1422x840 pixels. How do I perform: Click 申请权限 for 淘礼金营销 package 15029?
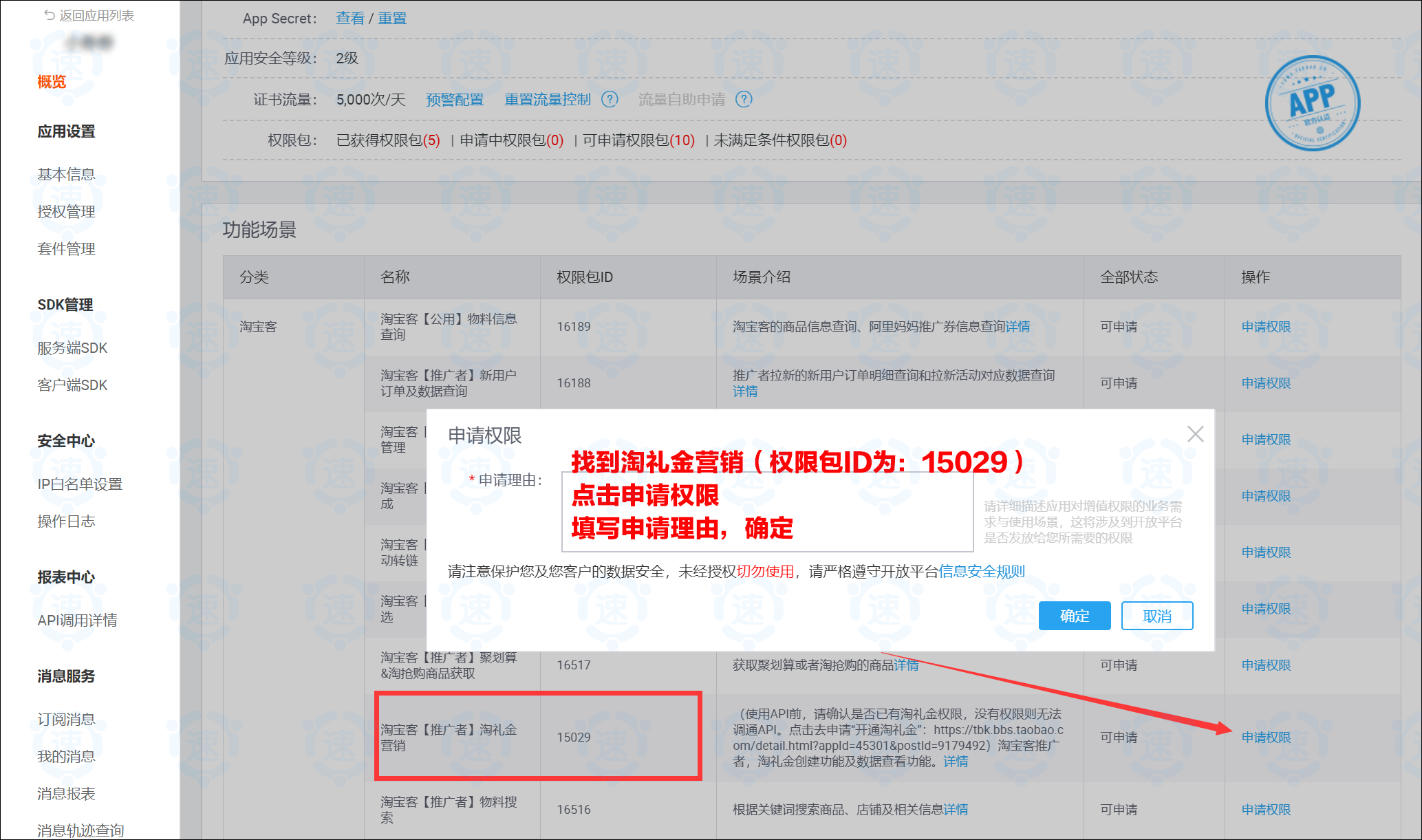(1266, 737)
